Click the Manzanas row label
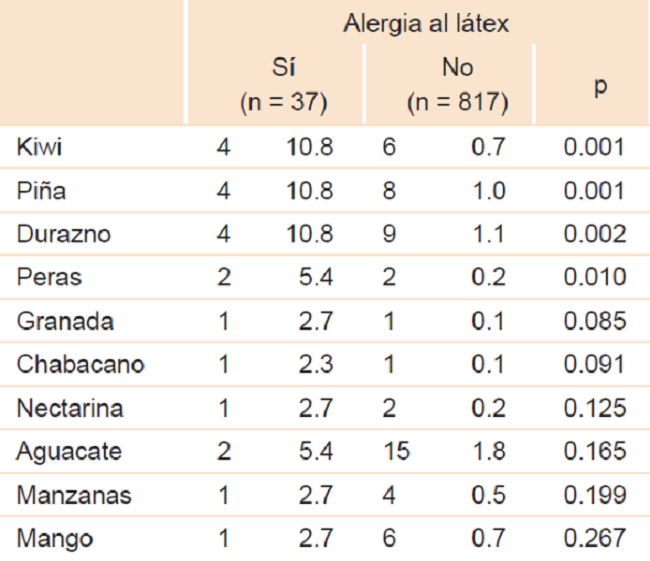 pos(74,495)
